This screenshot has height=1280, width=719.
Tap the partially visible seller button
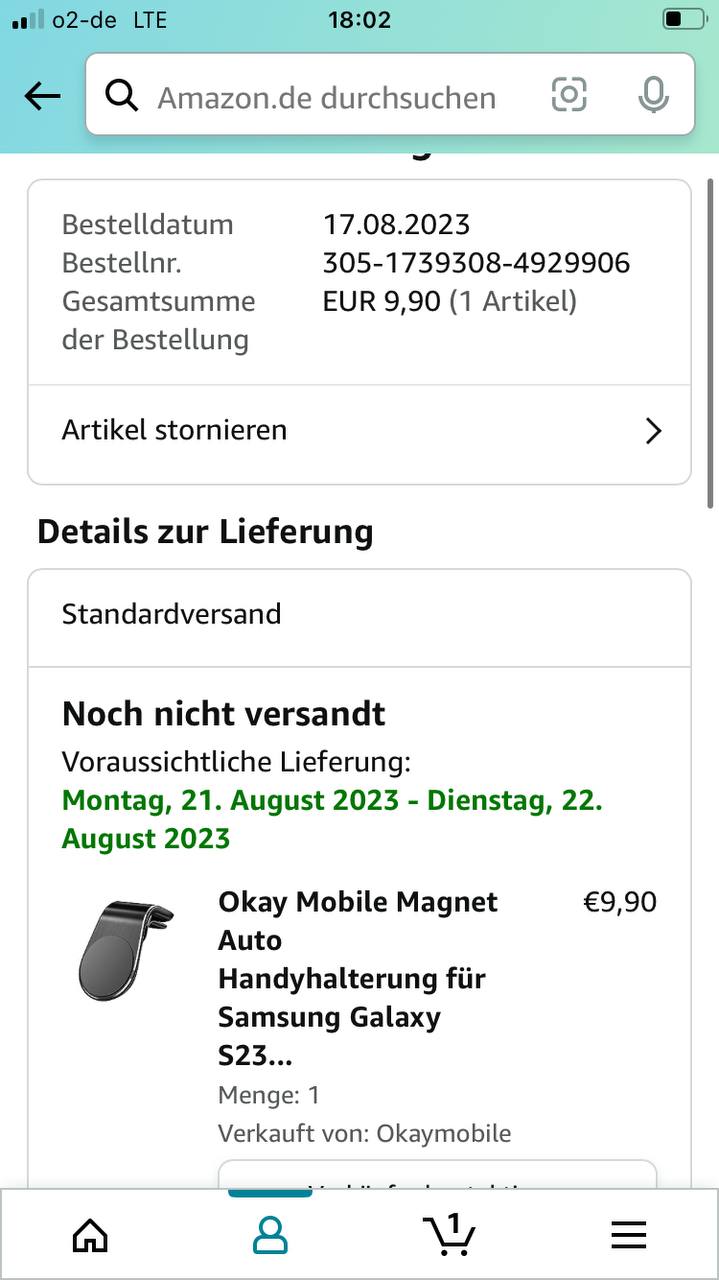437,1175
